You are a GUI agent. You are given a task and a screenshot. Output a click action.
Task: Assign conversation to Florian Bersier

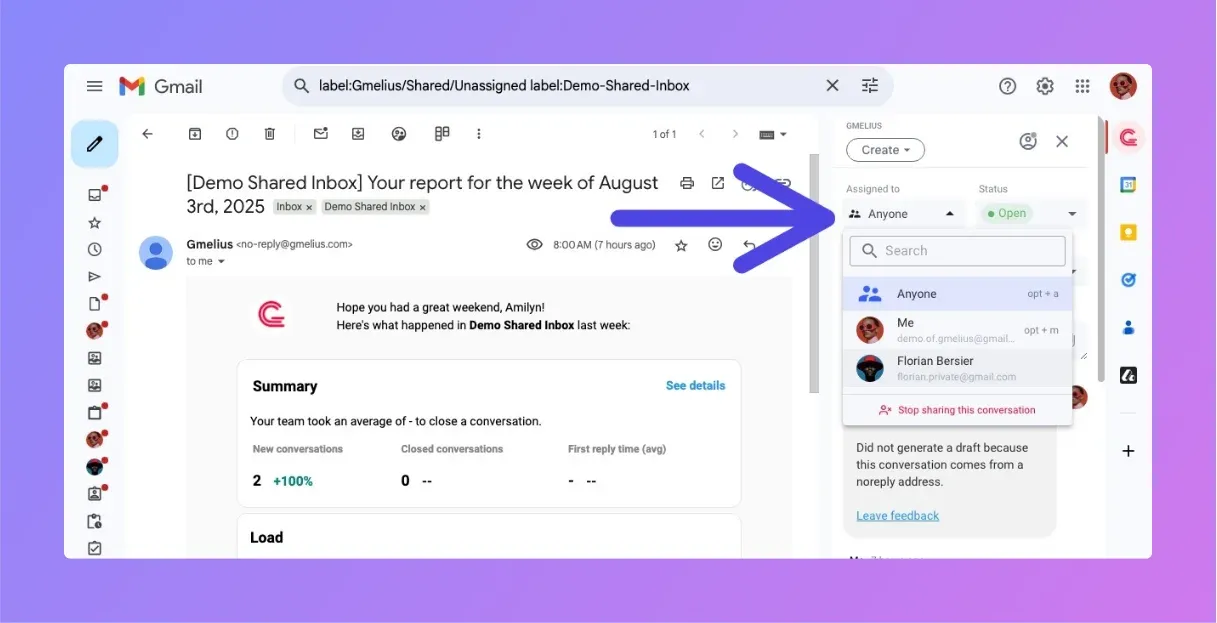coord(958,368)
